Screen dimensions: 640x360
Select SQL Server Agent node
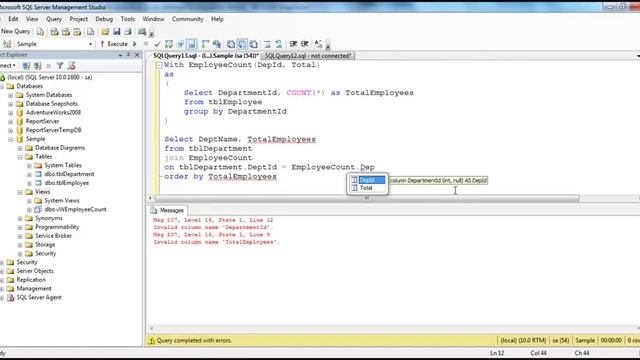pyautogui.click(x=39, y=298)
